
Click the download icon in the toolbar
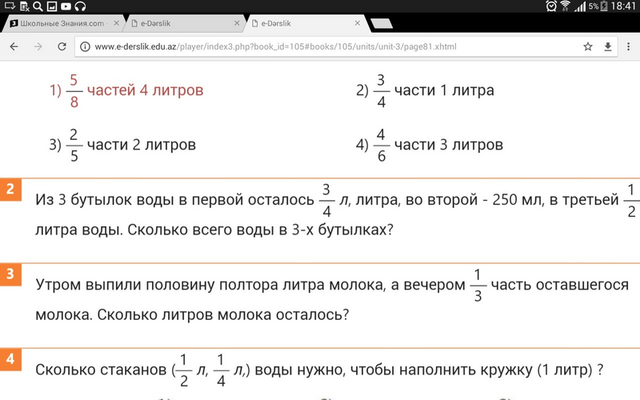[608, 47]
